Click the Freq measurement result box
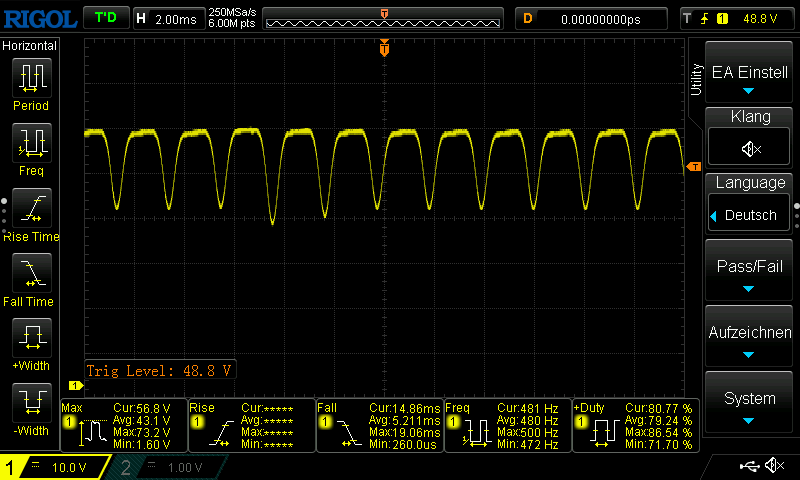800x480 pixels. (x=508, y=425)
